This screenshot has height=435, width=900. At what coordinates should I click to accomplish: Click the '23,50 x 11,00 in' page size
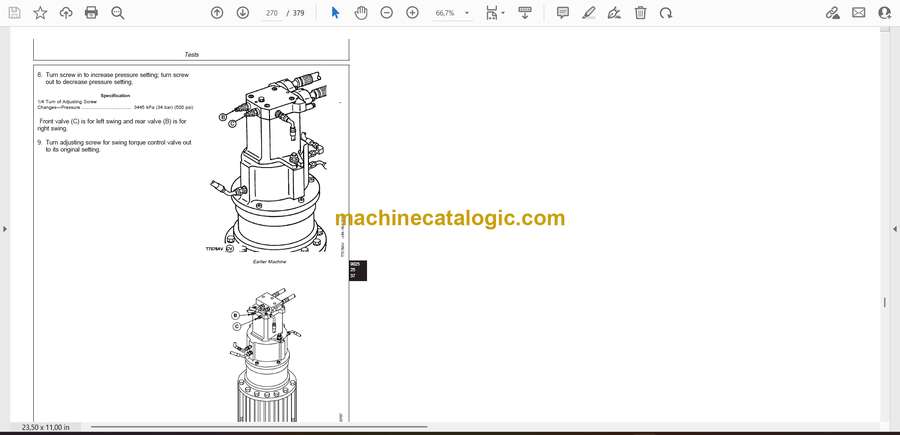pyautogui.click(x=45, y=427)
